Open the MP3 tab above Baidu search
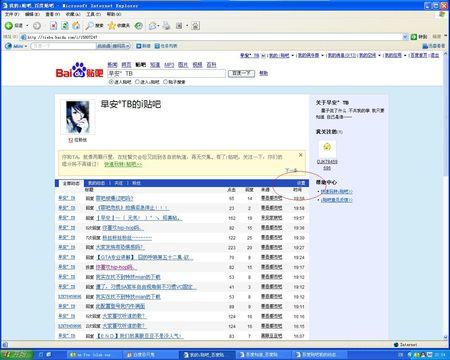This screenshot has width=450, height=360. 169,65
